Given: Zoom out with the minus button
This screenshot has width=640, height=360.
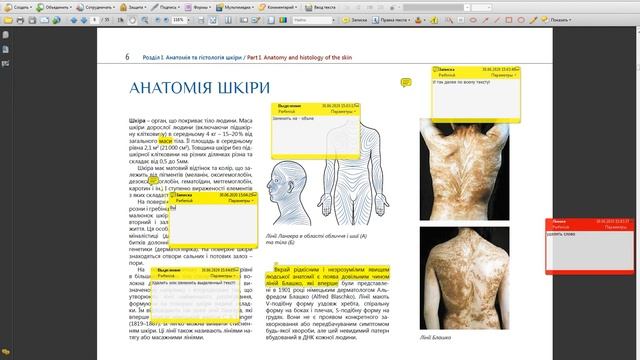Looking at the screenshot, I should (158, 20).
